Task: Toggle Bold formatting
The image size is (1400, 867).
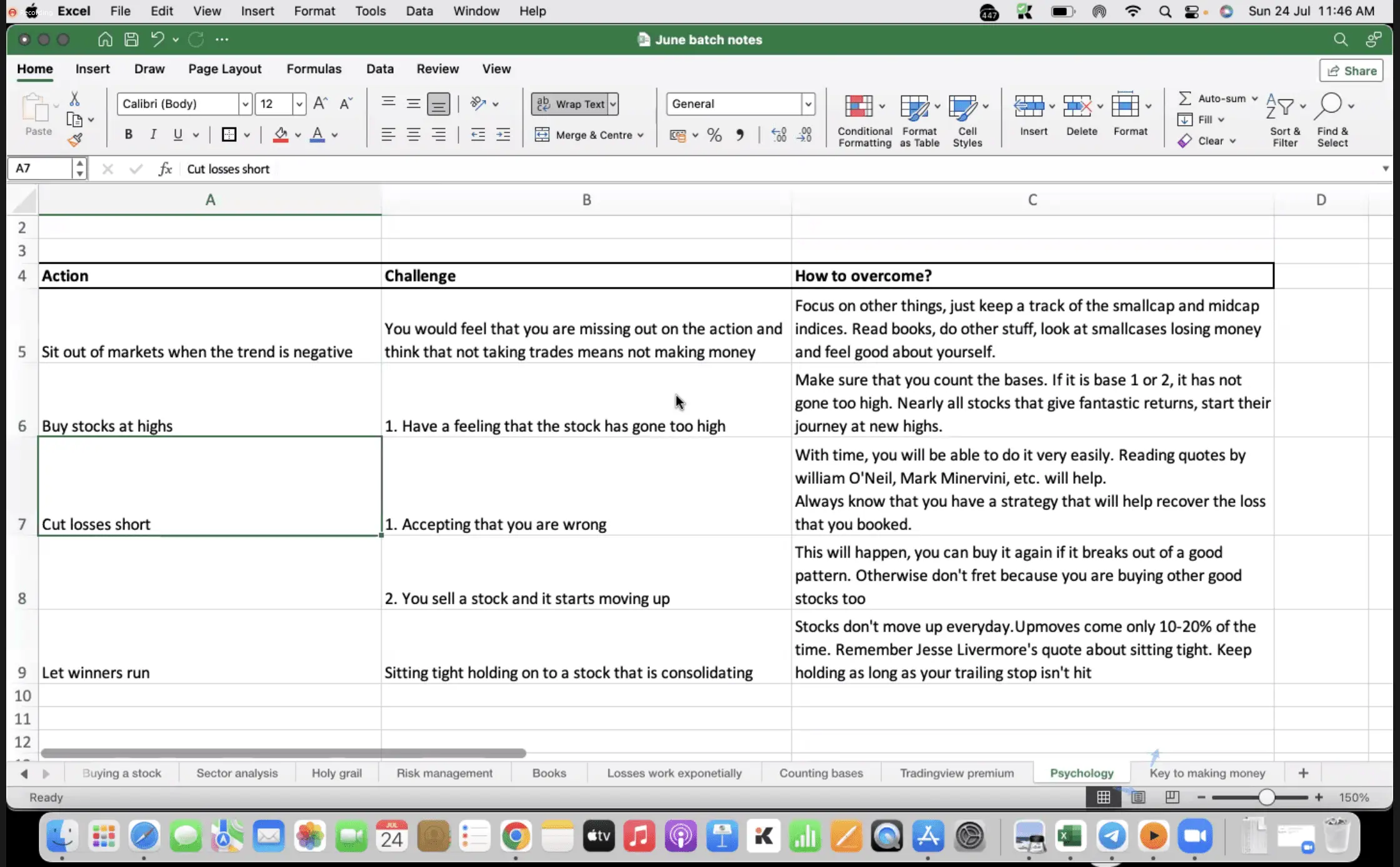Action: [128, 134]
